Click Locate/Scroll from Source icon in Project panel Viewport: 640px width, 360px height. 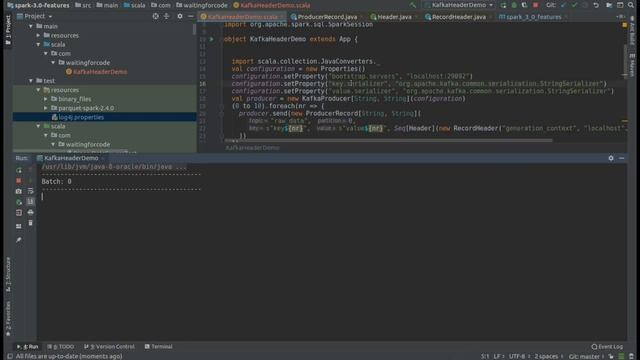[156, 16]
